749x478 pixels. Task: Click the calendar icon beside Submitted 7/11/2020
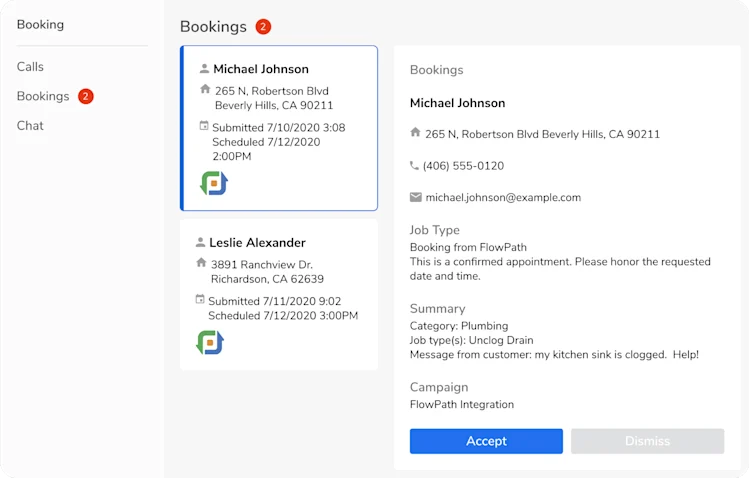coord(200,299)
